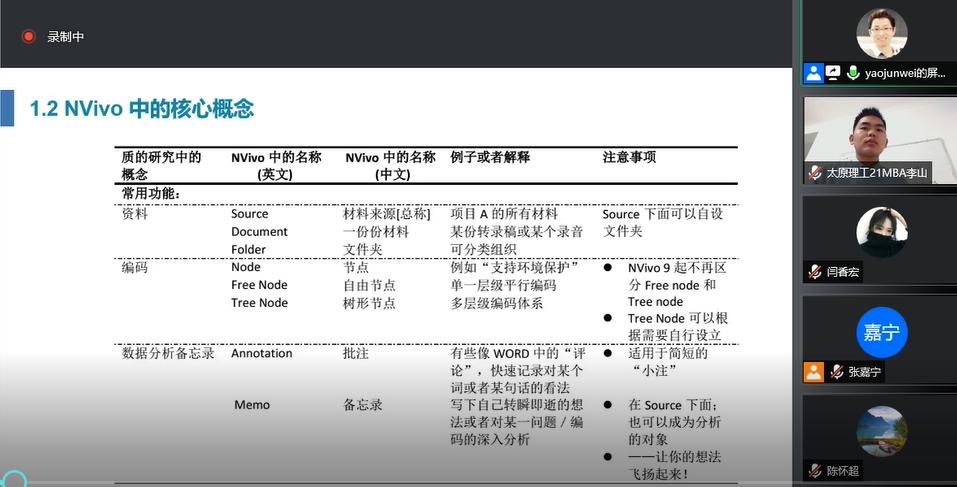
Task: Click the blue 嘉宁 avatar circle
Action: (881, 332)
